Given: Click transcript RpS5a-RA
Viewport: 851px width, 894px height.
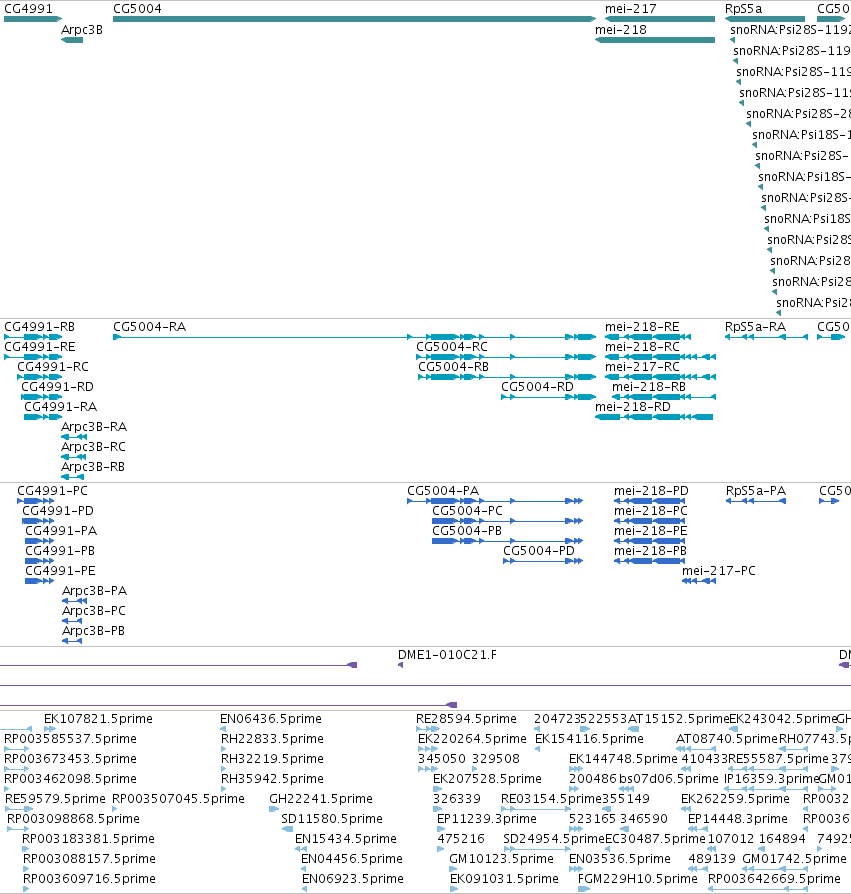Looking at the screenshot, I should click(x=755, y=327).
